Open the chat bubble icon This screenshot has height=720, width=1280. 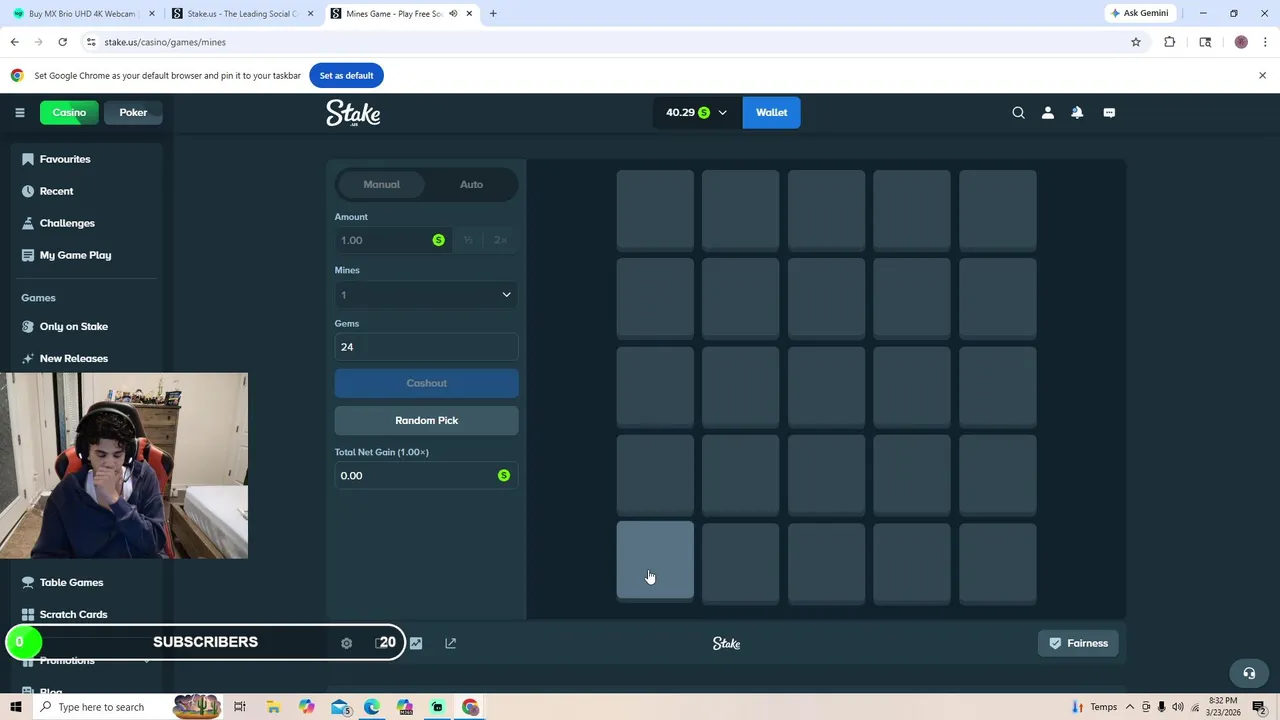click(x=1109, y=113)
